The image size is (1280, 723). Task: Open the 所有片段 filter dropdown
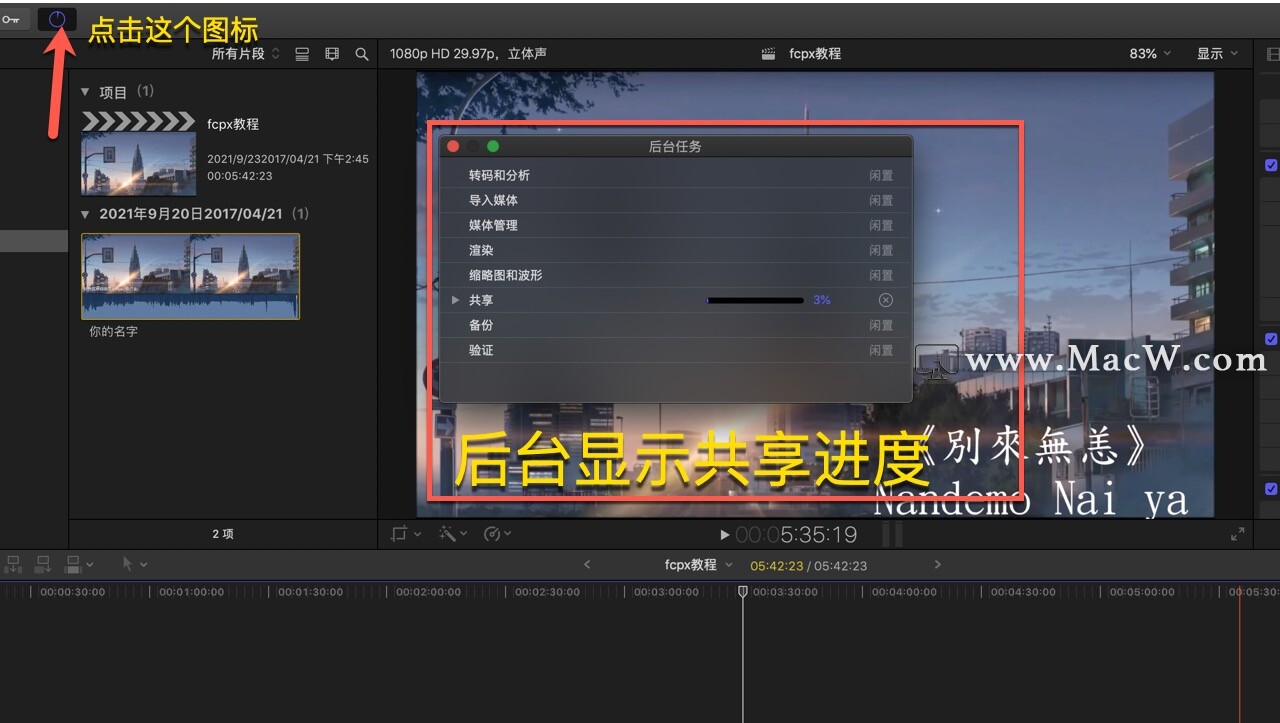(x=246, y=54)
